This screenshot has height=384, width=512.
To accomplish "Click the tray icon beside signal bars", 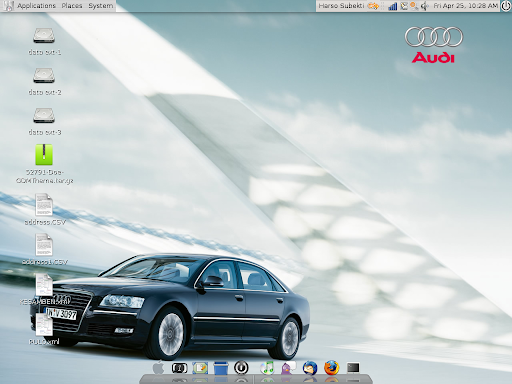I will point(404,6).
